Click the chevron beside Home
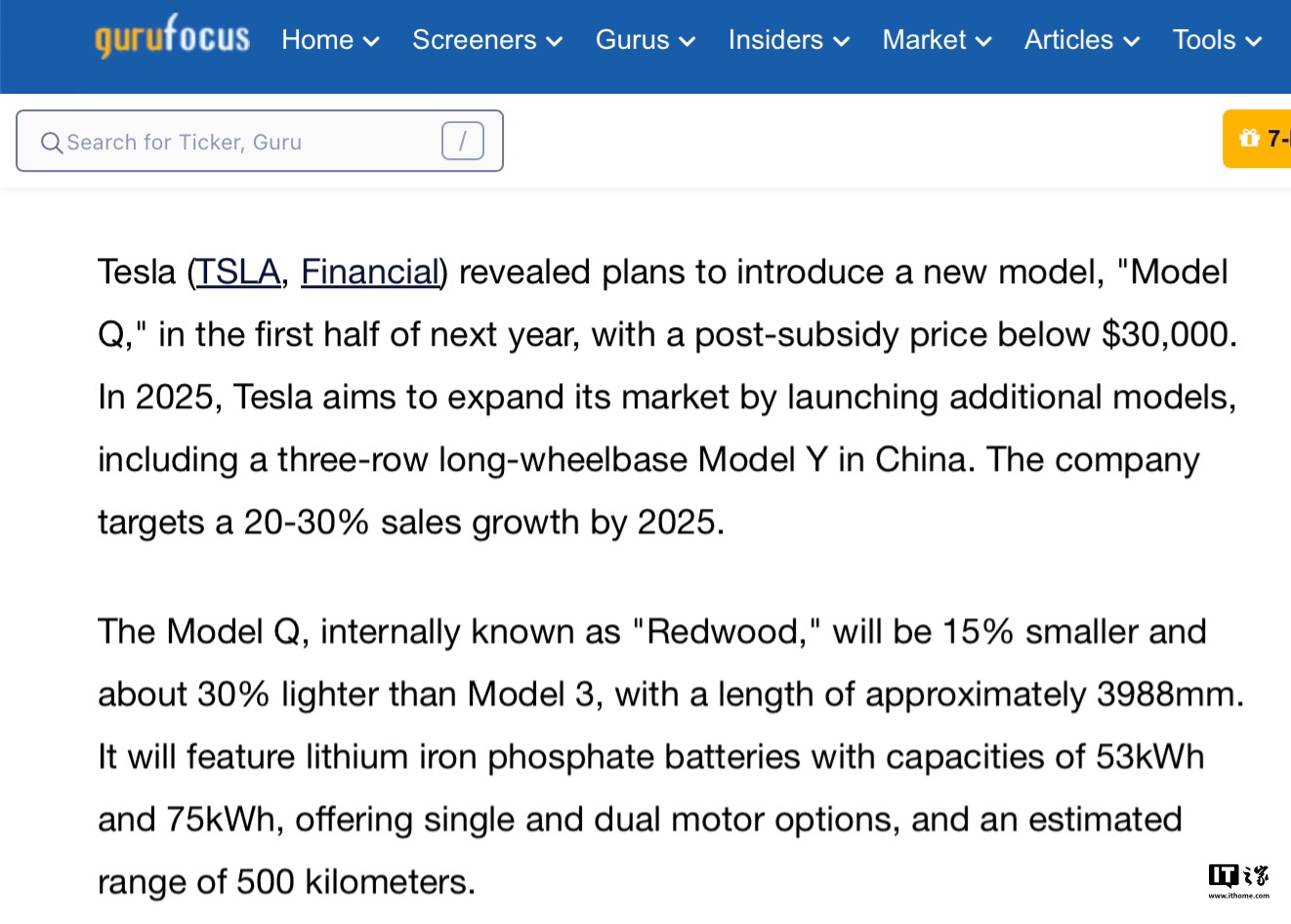 coord(371,41)
